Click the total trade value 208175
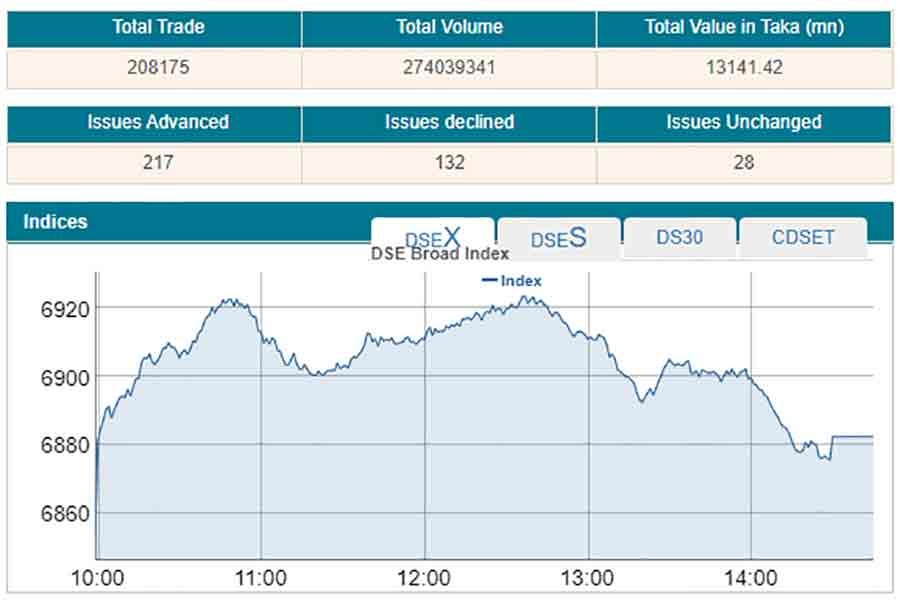This screenshot has width=900, height=600. click(154, 68)
